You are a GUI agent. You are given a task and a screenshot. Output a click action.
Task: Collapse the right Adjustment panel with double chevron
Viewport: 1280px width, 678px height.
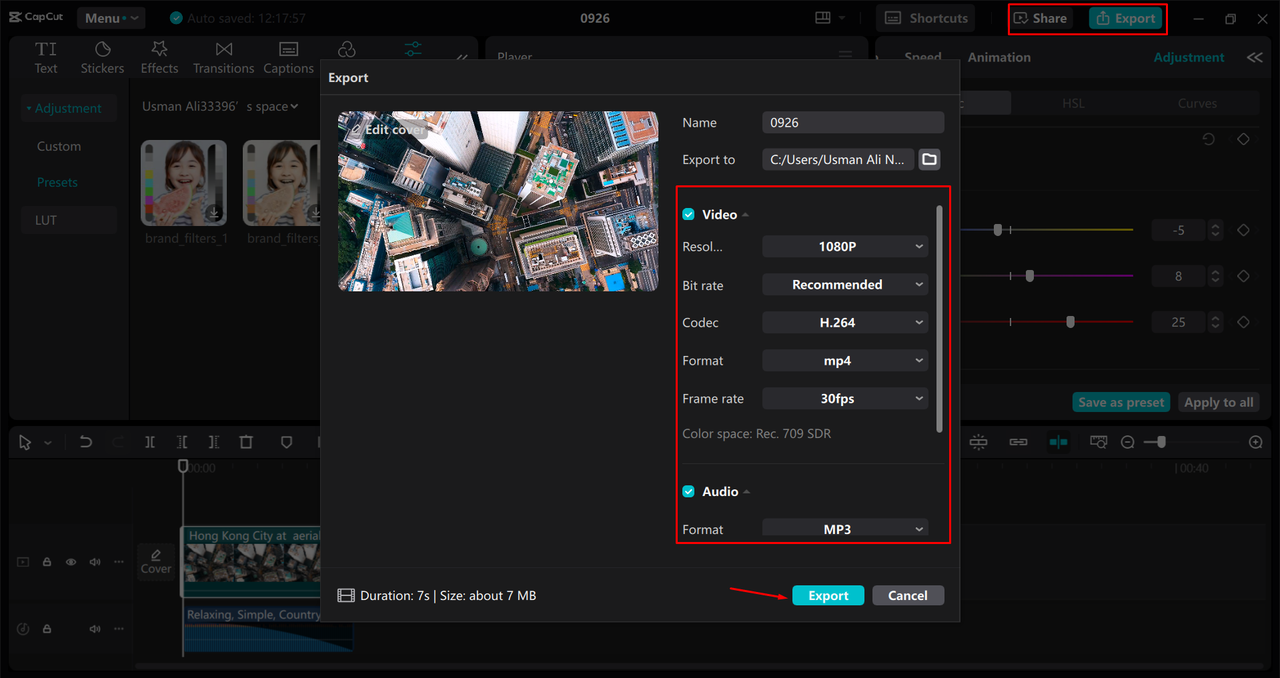[1254, 58]
